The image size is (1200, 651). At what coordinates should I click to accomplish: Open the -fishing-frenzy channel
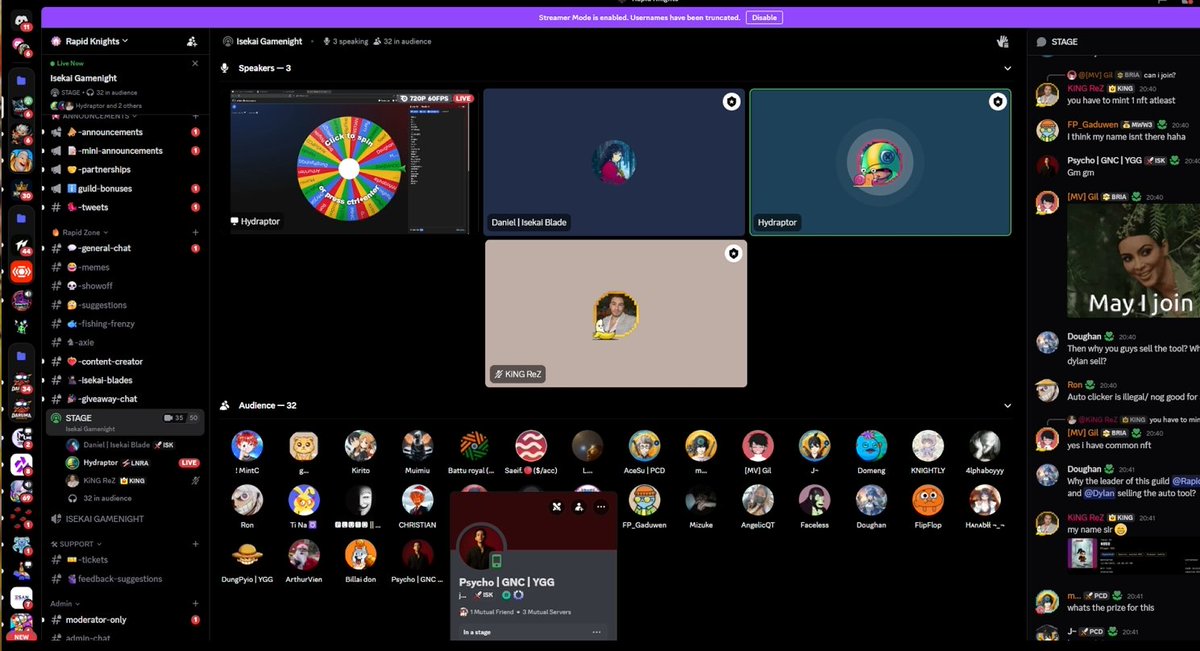coord(125,324)
